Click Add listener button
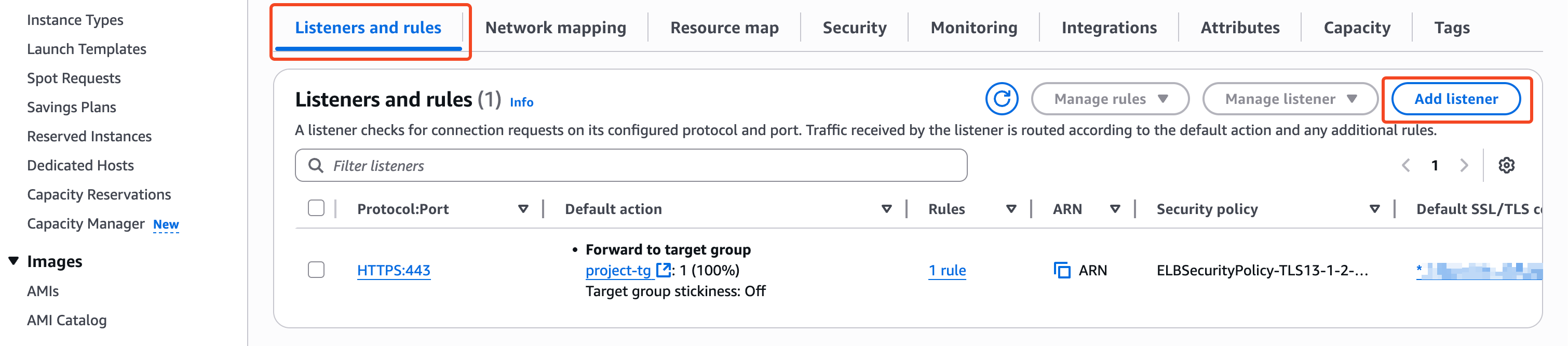 (1455, 99)
